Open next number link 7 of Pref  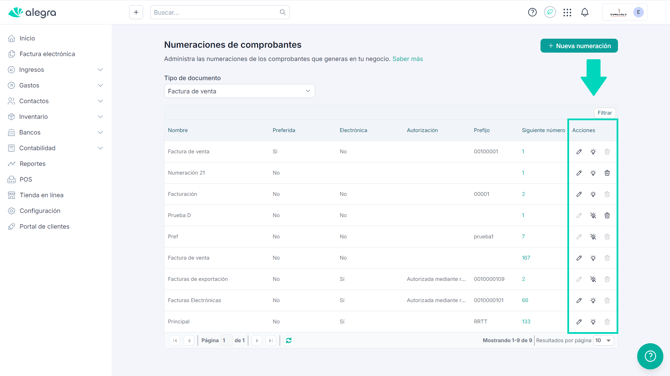[523, 237]
